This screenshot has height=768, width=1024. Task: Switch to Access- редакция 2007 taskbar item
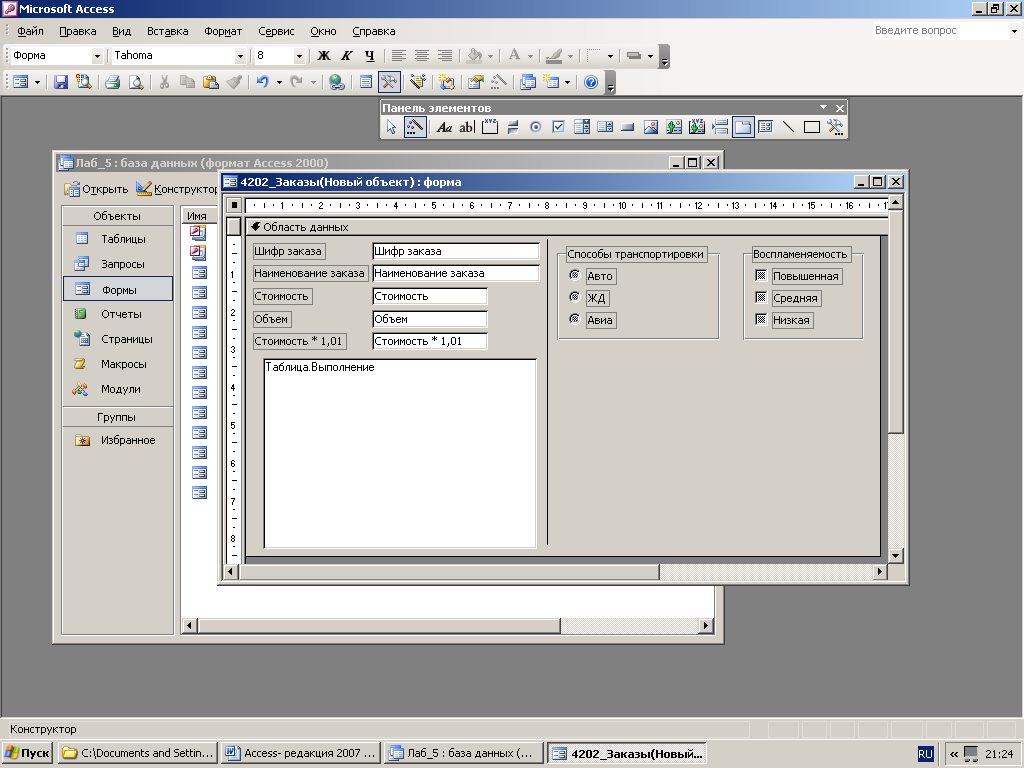click(x=302, y=753)
